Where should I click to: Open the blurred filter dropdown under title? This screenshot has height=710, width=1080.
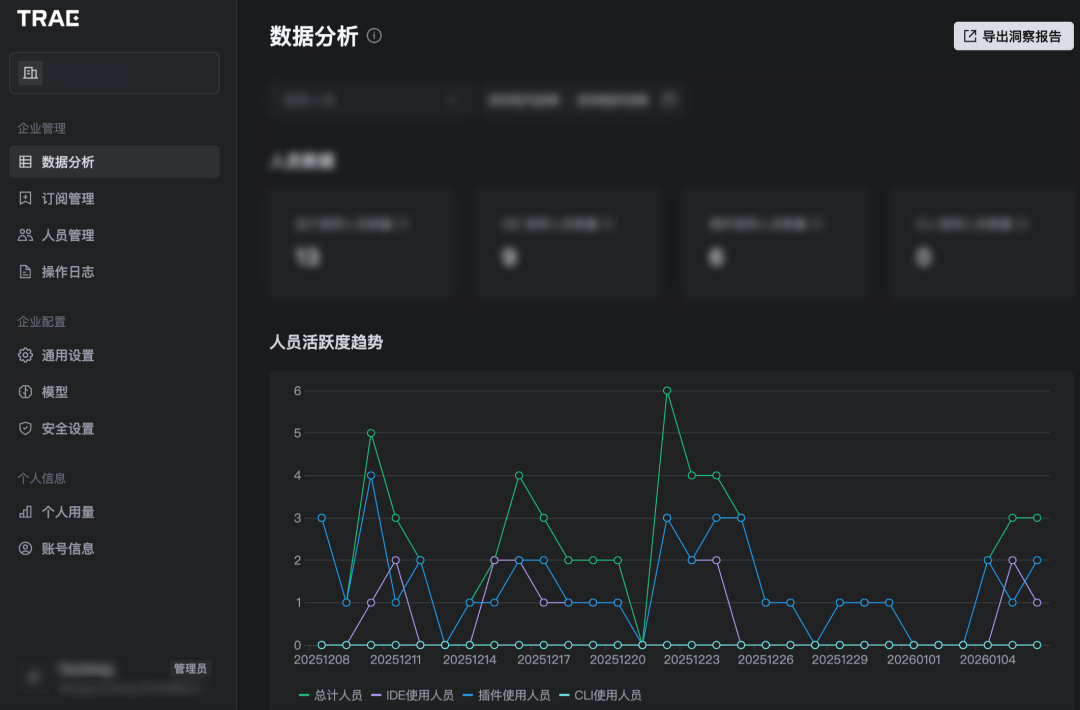(x=371, y=100)
